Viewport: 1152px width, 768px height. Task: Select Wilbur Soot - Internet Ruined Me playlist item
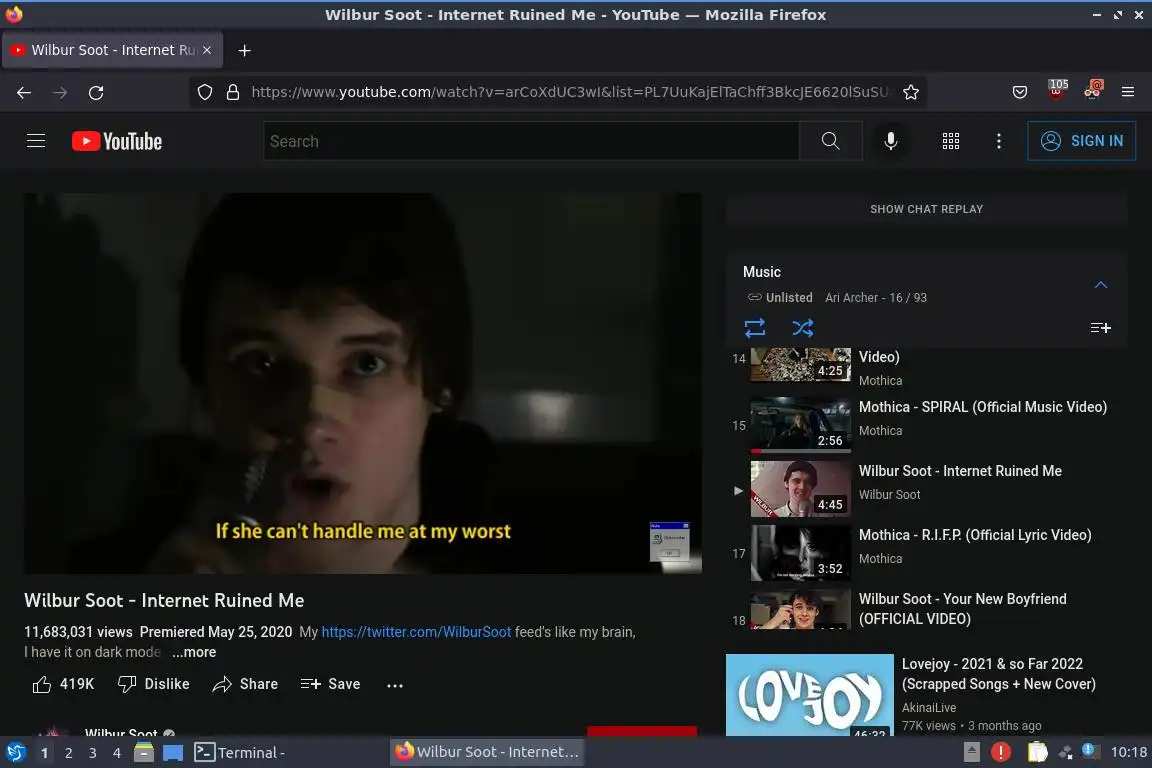point(927,489)
